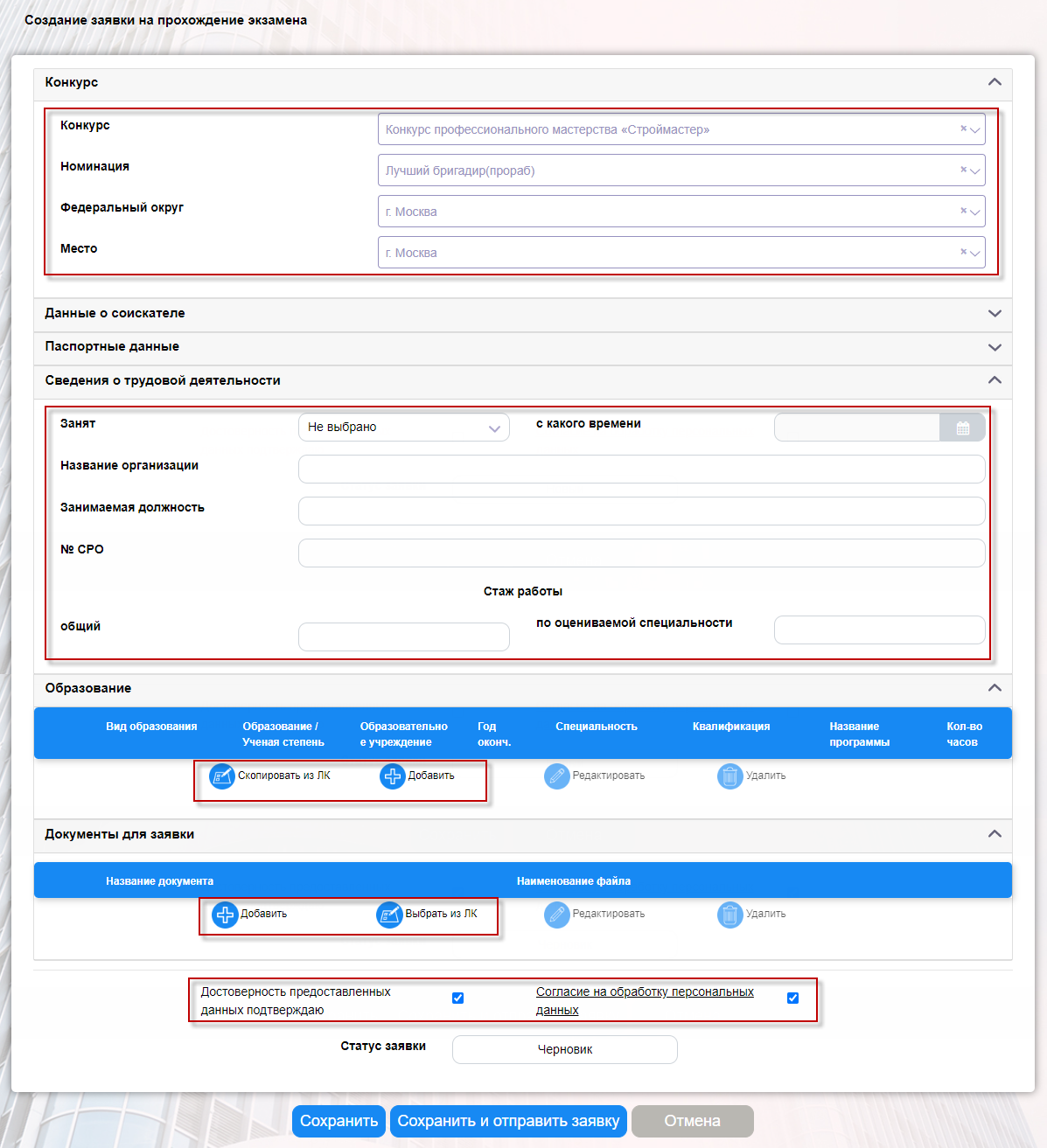Clear the Место field selection
The height and width of the screenshot is (1148, 1047).
pos(963,252)
